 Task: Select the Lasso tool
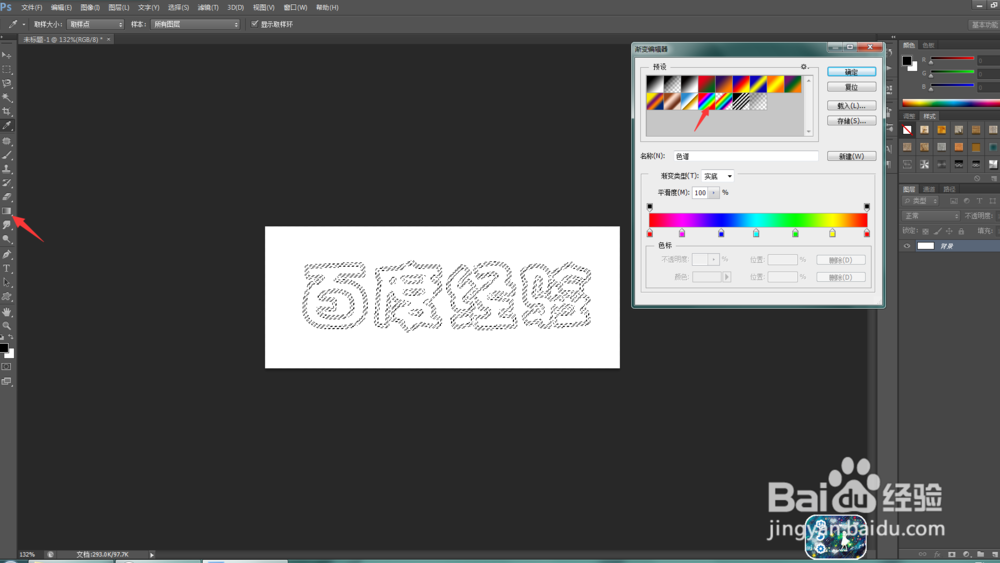pyautogui.click(x=7, y=84)
